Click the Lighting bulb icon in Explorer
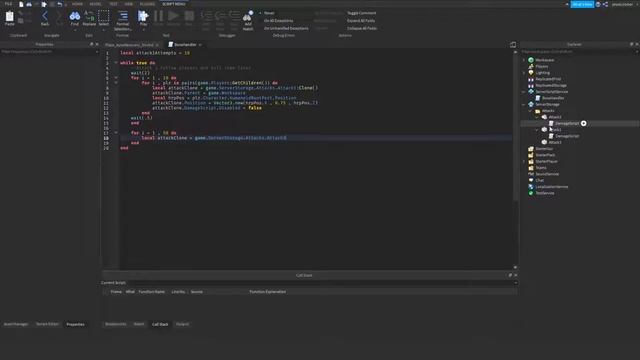The height and width of the screenshot is (360, 640). click(531, 73)
